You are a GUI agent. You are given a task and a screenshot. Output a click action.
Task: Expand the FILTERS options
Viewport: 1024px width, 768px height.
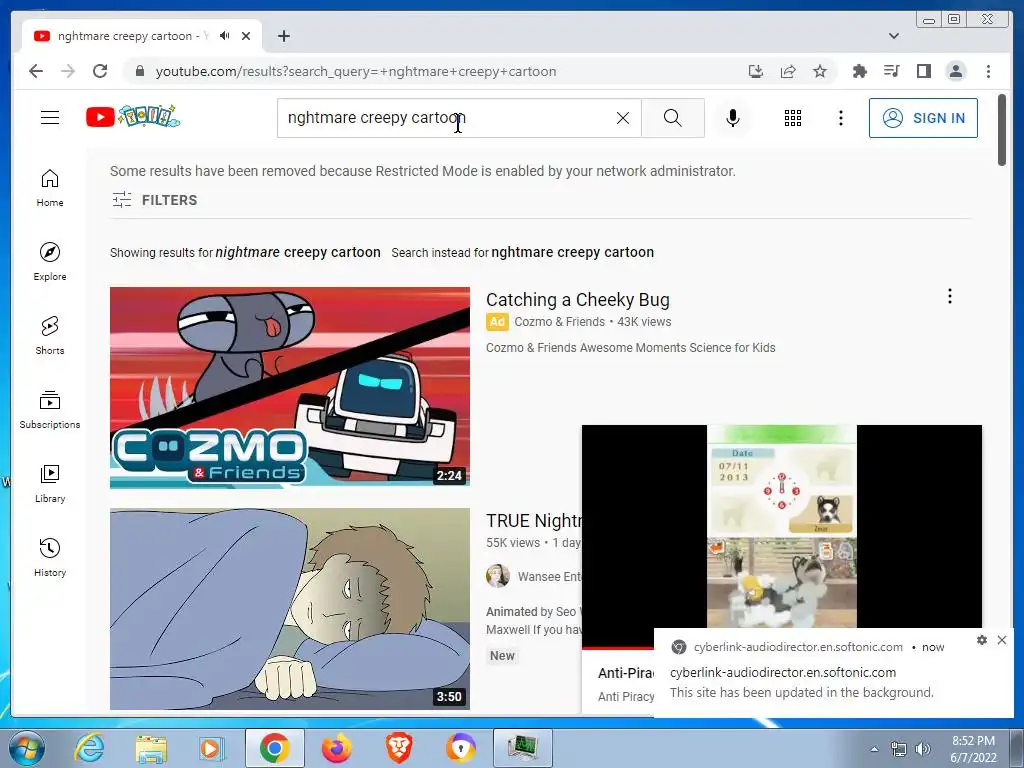pos(154,200)
